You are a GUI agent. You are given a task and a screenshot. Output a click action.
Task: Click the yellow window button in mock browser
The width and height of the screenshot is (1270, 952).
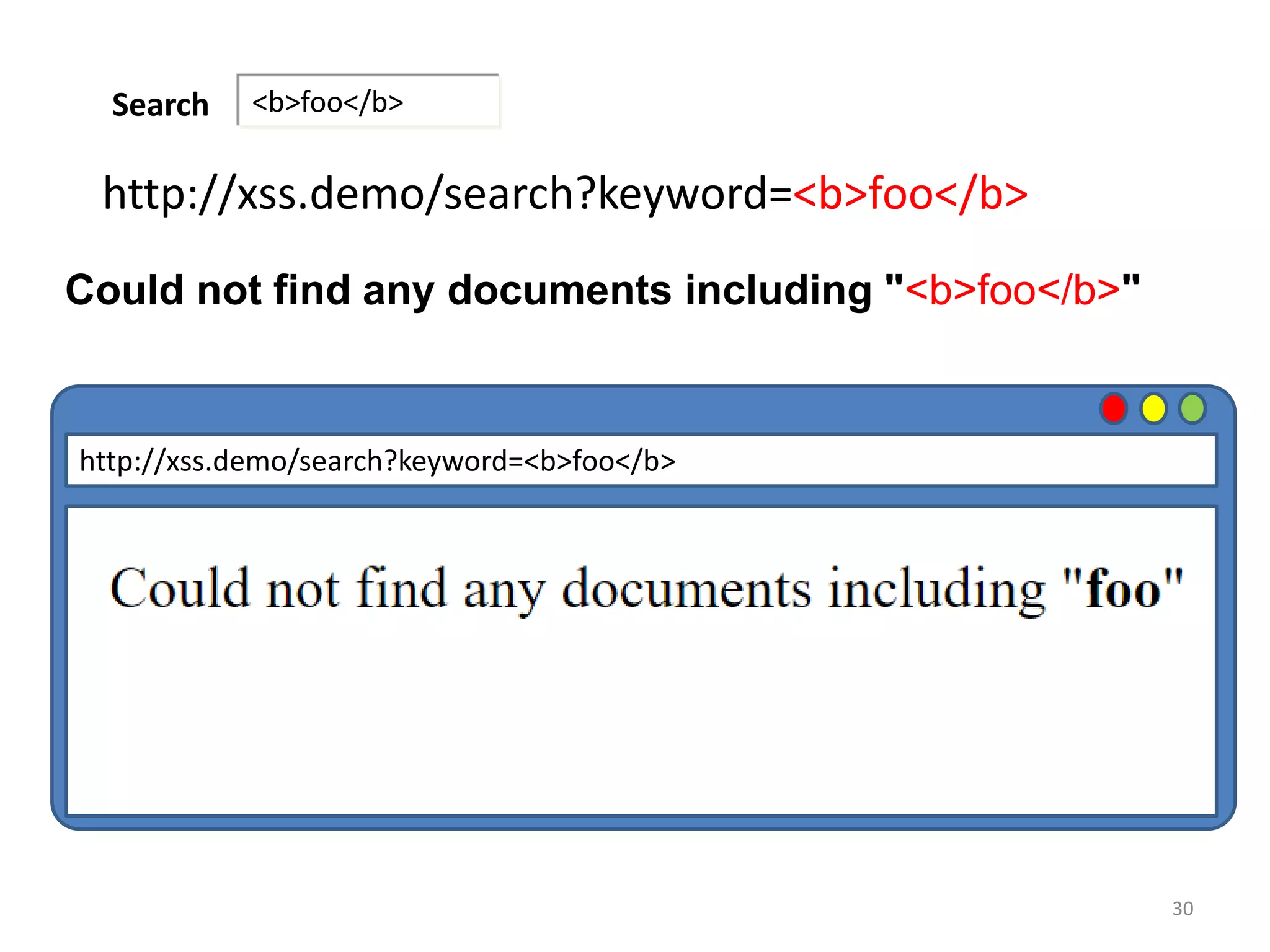tap(1153, 409)
